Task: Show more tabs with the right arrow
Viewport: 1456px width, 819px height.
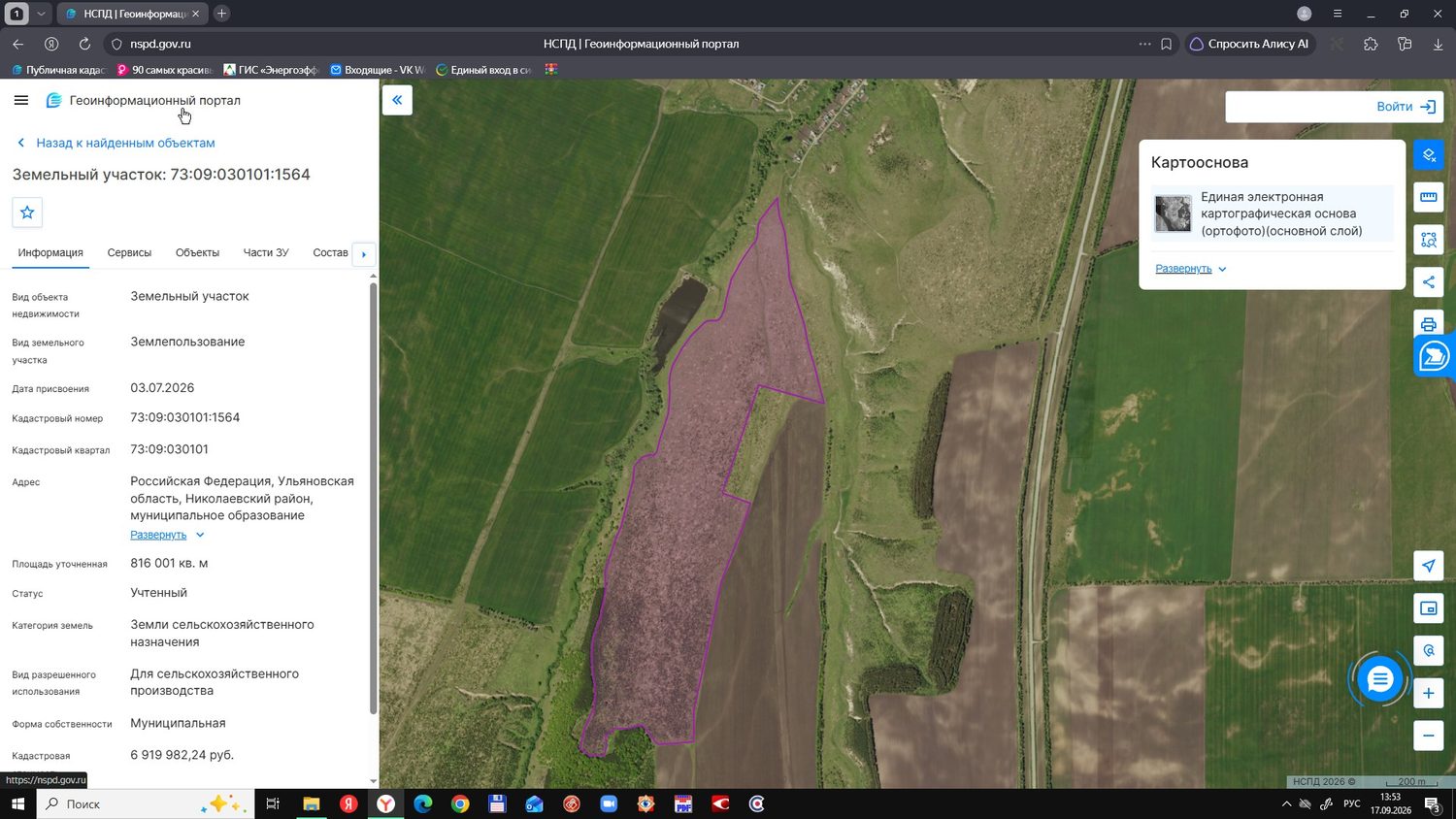Action: click(364, 254)
